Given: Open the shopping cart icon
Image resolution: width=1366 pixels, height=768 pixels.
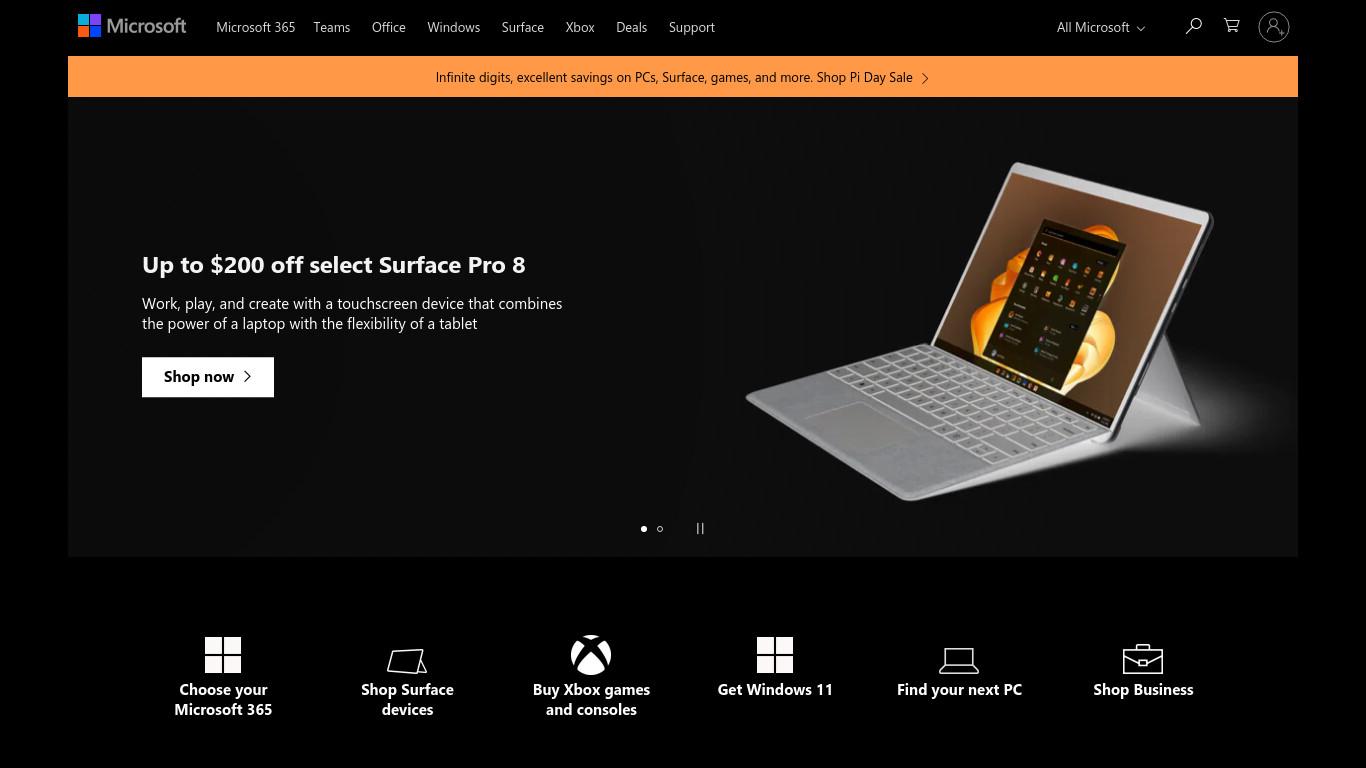Looking at the screenshot, I should [1232, 26].
